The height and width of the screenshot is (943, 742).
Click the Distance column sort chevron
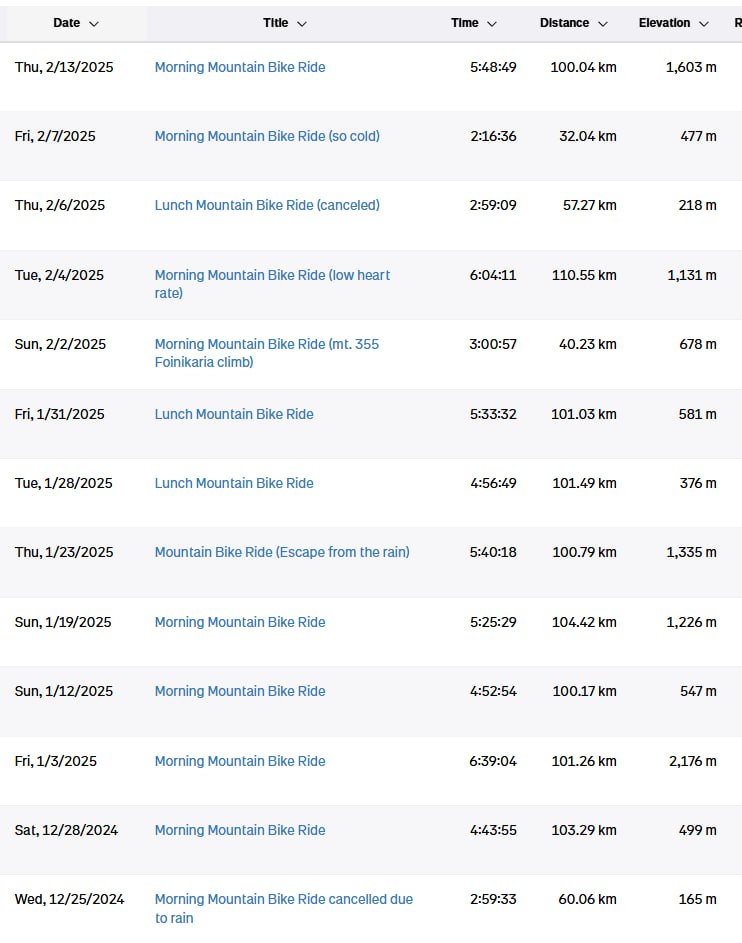(602, 23)
